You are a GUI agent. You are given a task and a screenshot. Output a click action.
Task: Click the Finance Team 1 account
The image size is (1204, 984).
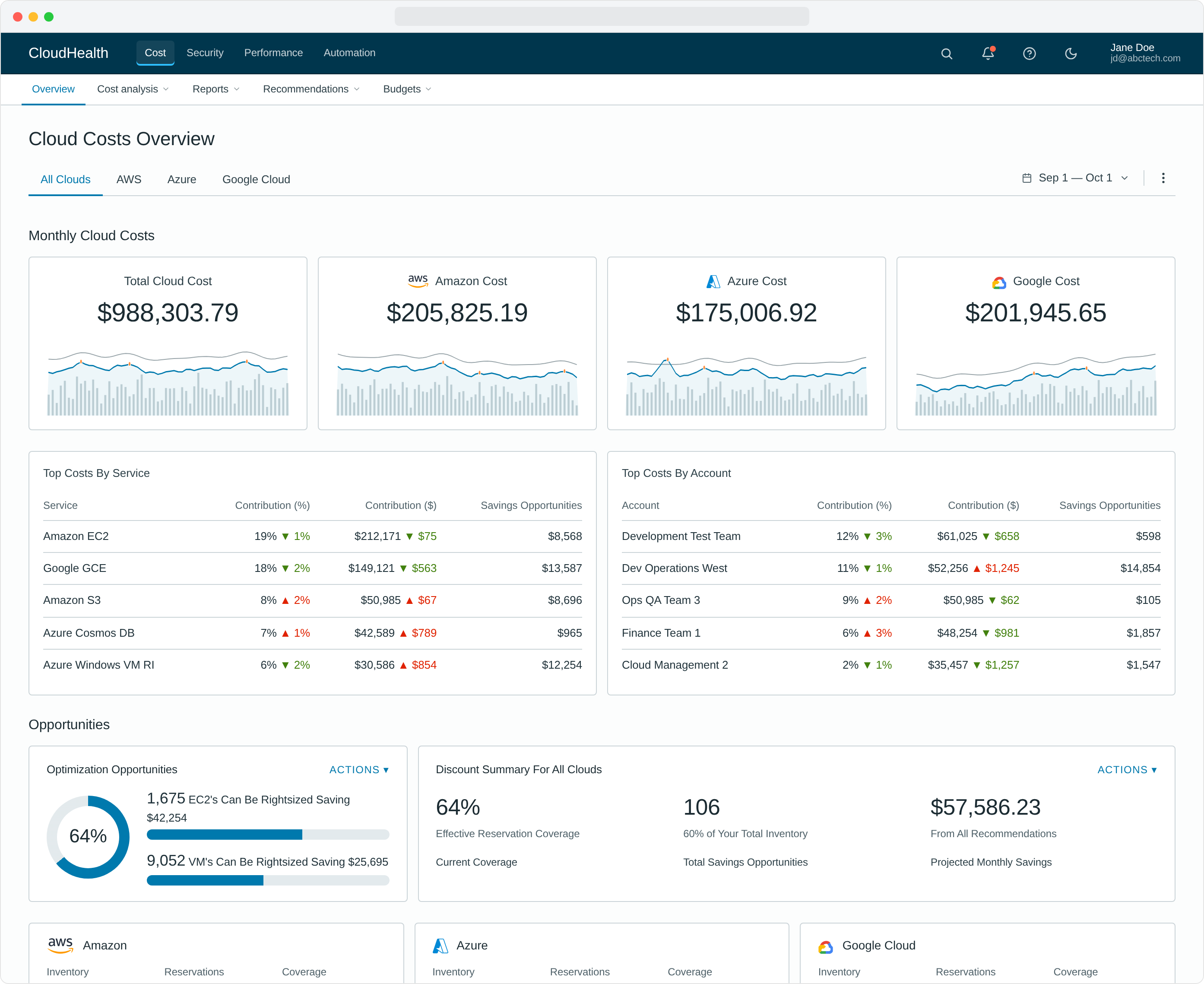661,632
